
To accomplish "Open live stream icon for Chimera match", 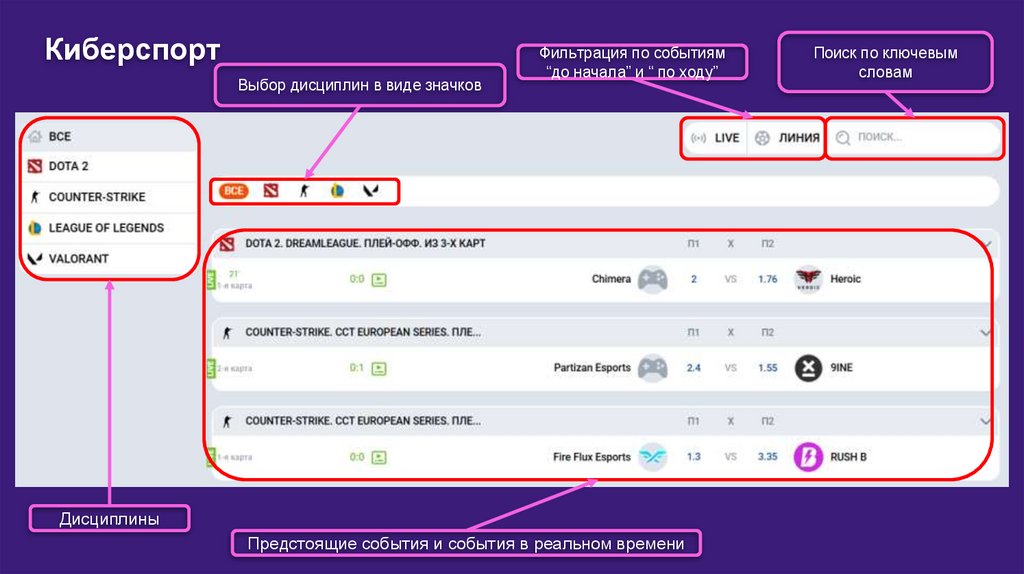I will 379,280.
